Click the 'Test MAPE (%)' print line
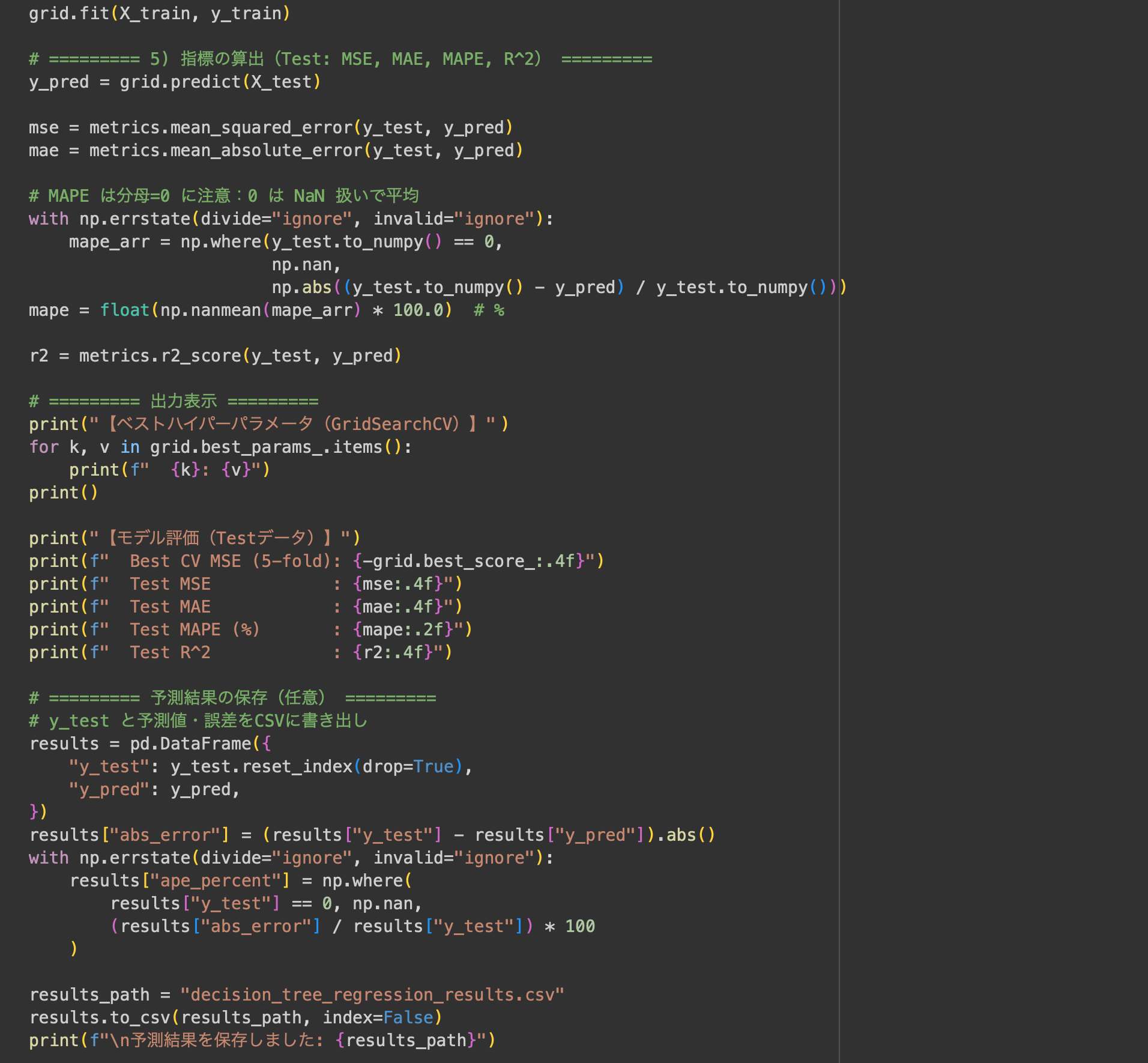This screenshot has width=1148, height=1063. coord(251,629)
